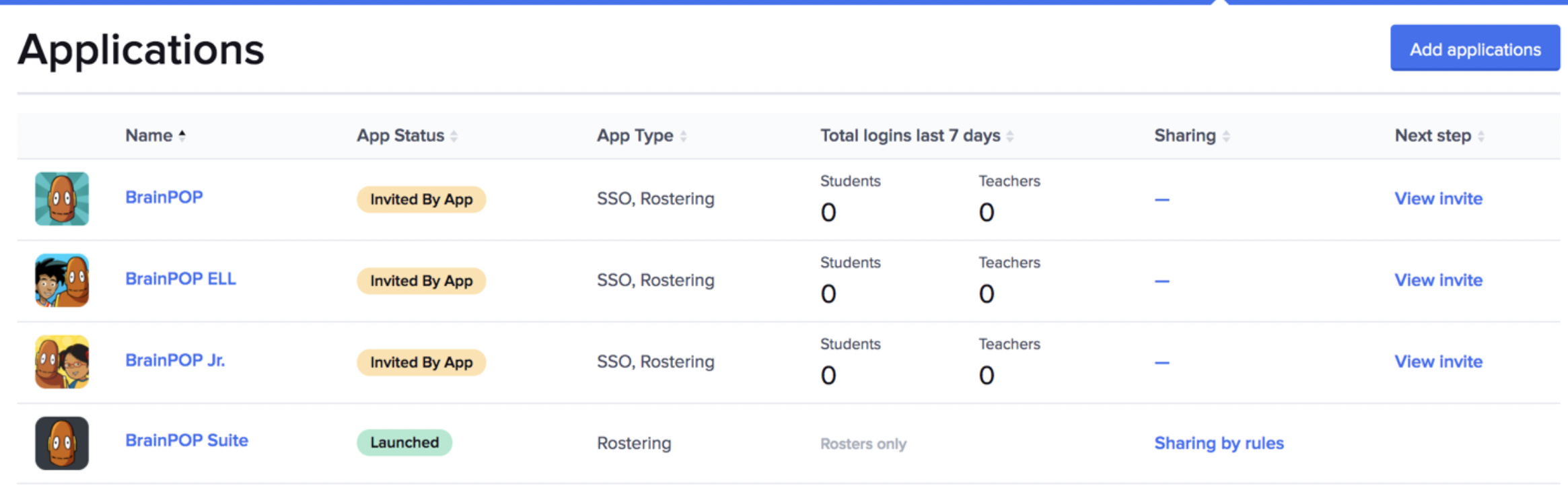Open Sharing by rules for BrainPOP Suite
Screen dimensions: 1568x486
tap(1219, 443)
